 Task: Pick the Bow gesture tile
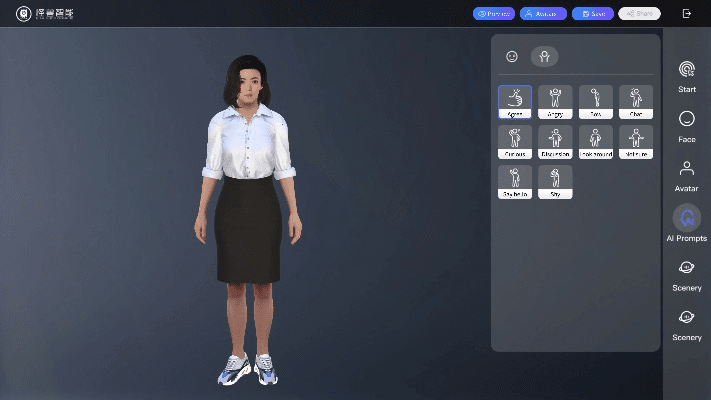click(595, 101)
